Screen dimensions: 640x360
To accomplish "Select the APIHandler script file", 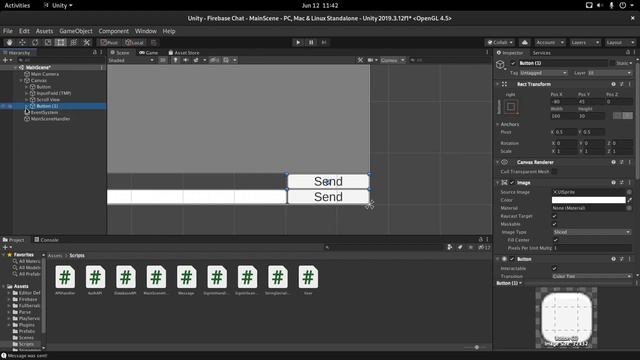I will click(x=65, y=280).
